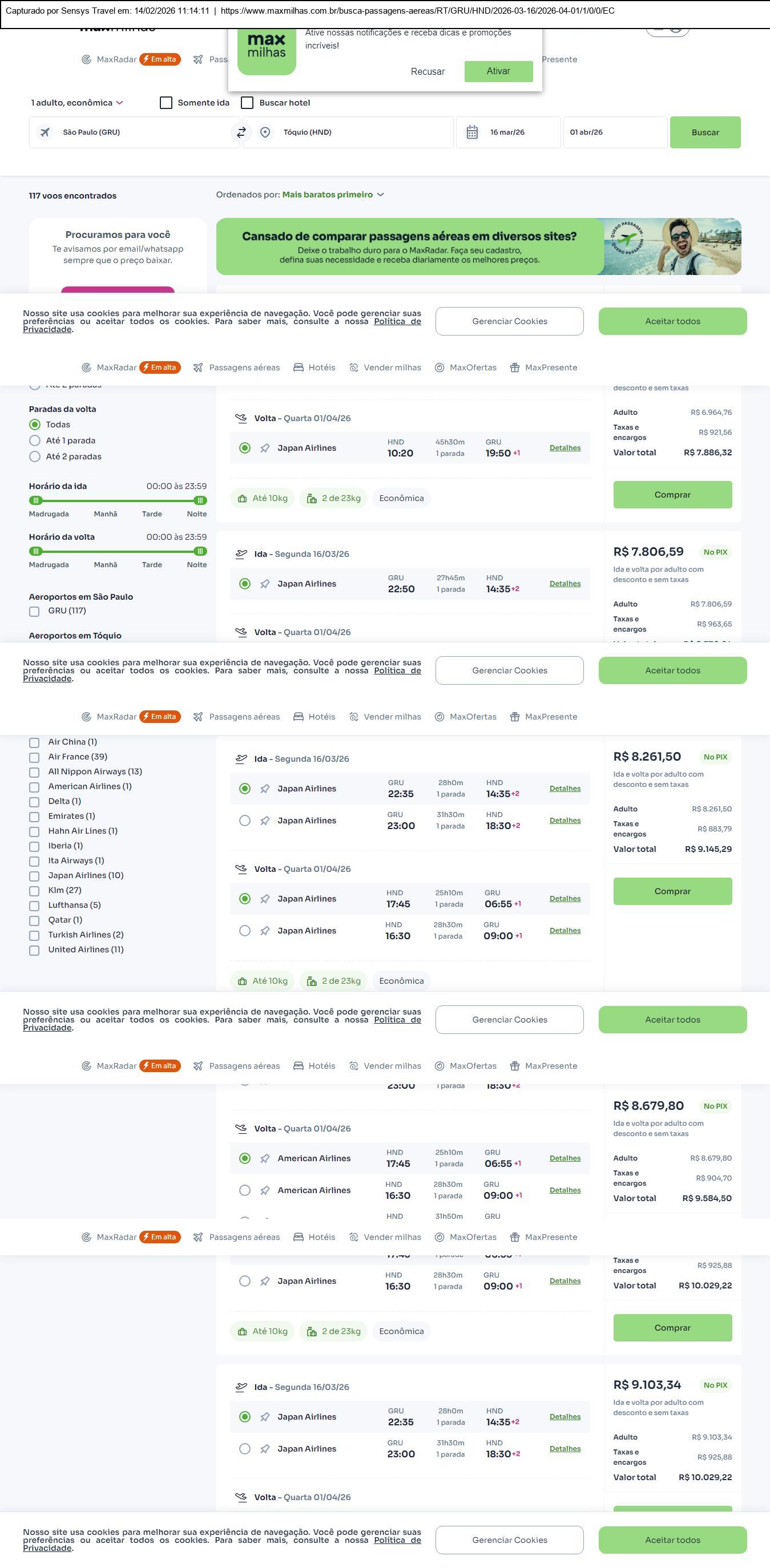770x1568 pixels.
Task: Click the location pin icon beside Tóquio
Action: point(265,132)
